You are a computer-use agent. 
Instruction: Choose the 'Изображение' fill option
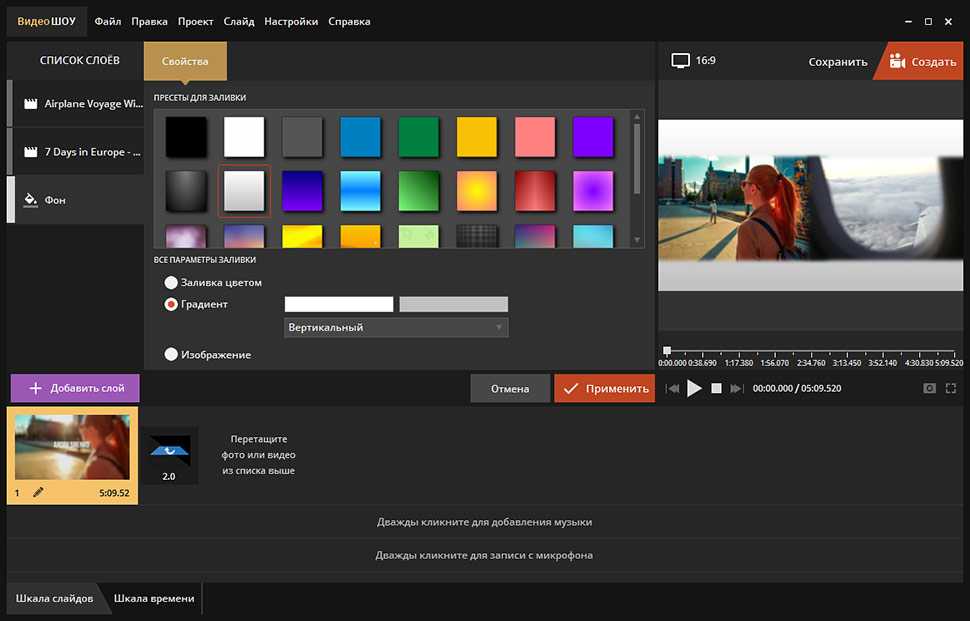click(171, 354)
